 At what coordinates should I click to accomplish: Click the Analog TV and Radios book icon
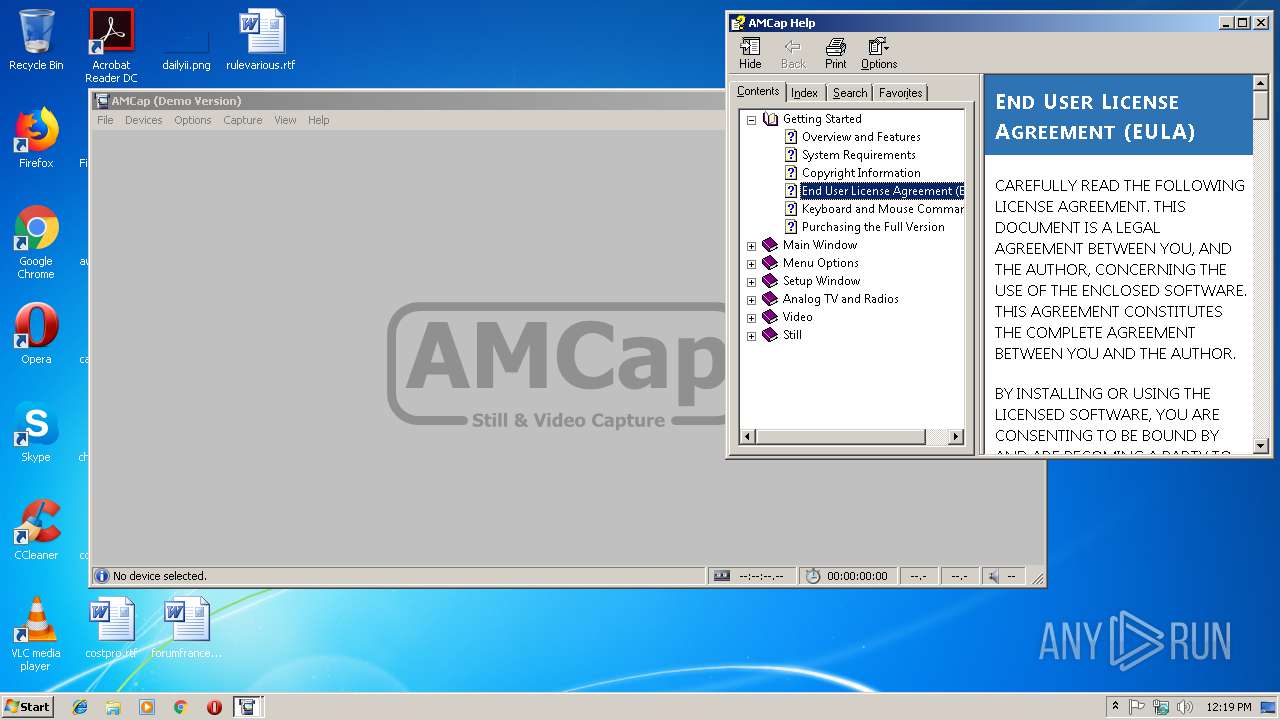coord(770,299)
